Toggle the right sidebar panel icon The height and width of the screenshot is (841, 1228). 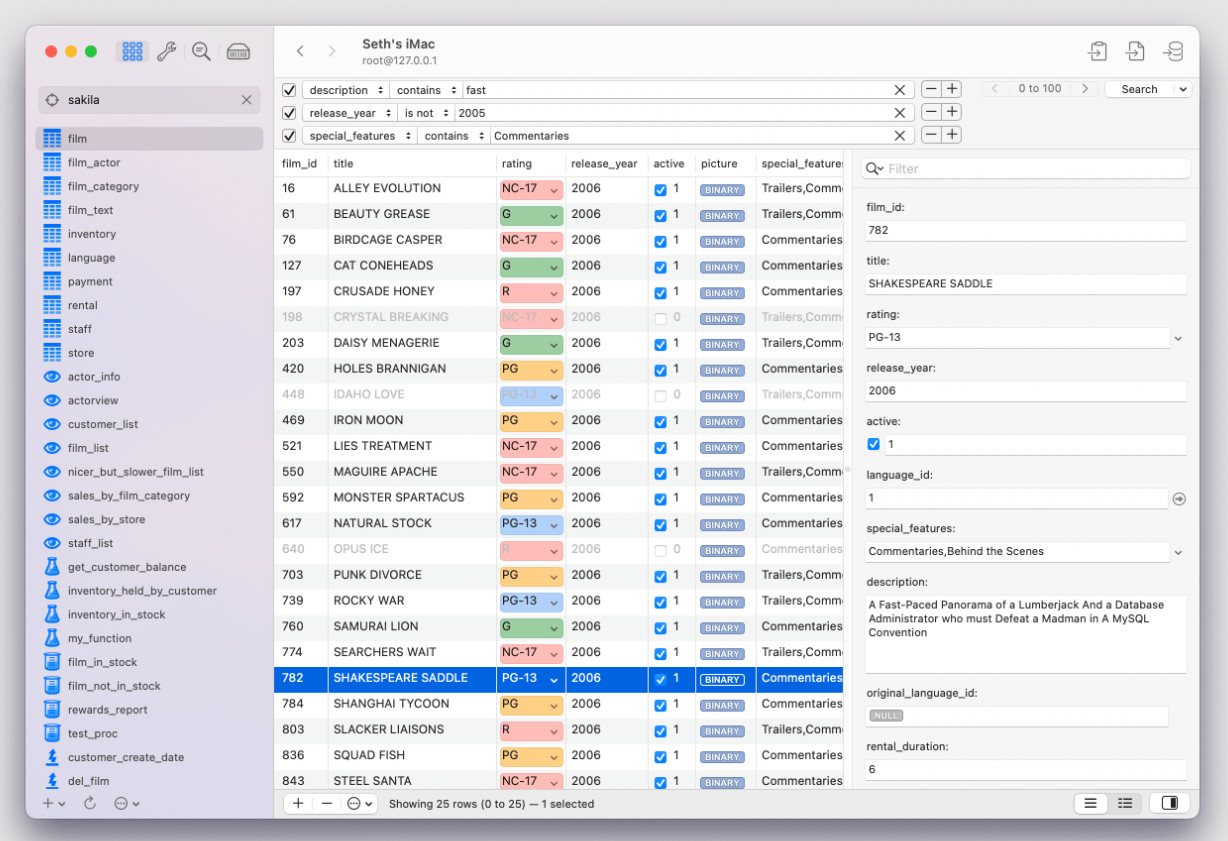(x=1169, y=803)
